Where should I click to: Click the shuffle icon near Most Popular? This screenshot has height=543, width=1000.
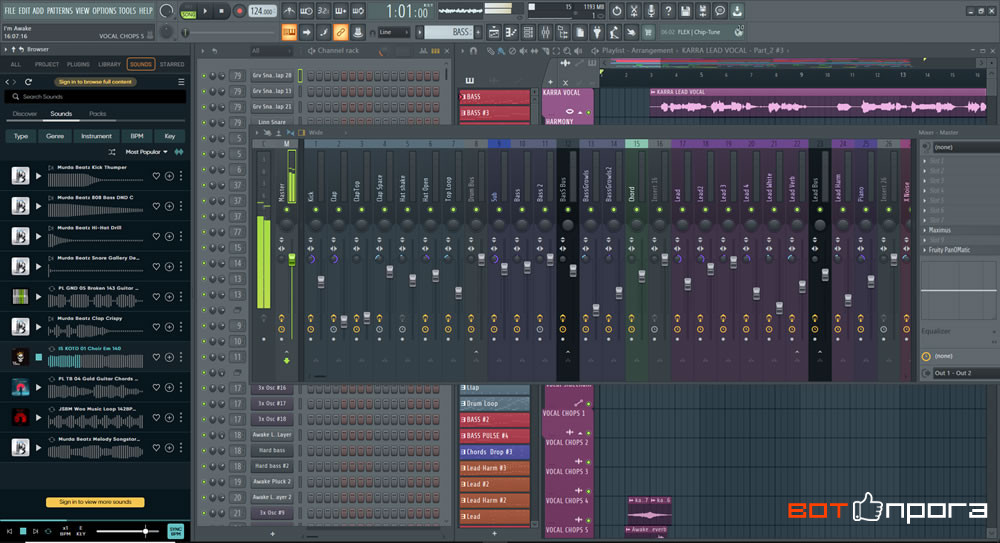point(112,152)
